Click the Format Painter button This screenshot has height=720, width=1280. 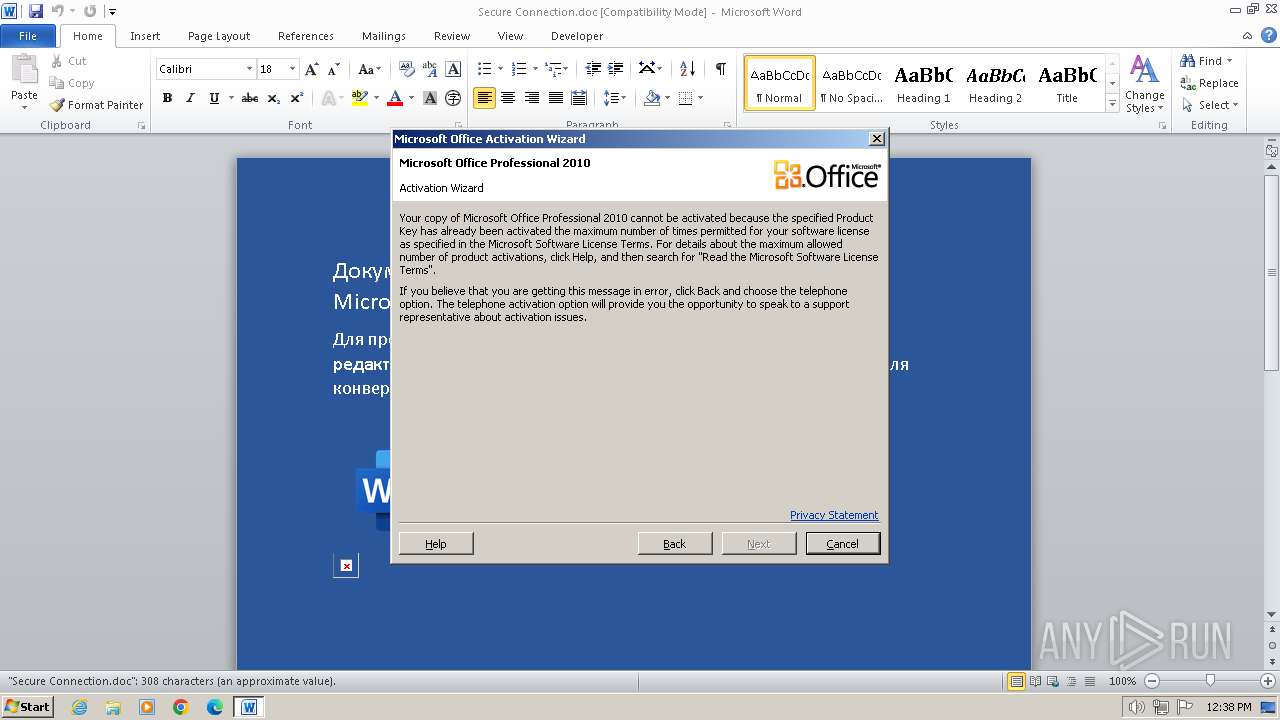(x=96, y=105)
